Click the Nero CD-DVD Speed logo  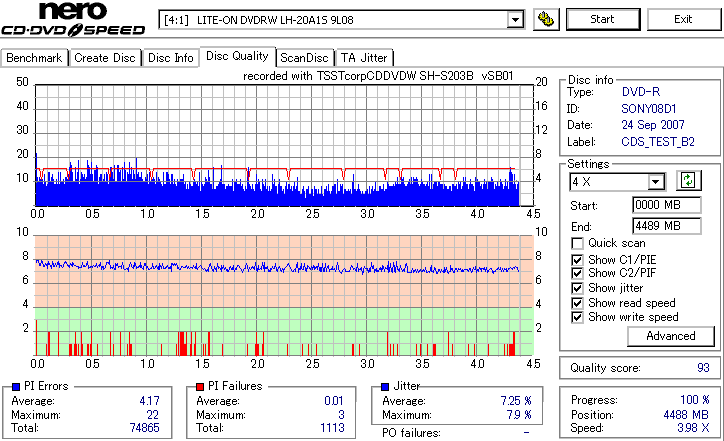(x=73, y=19)
